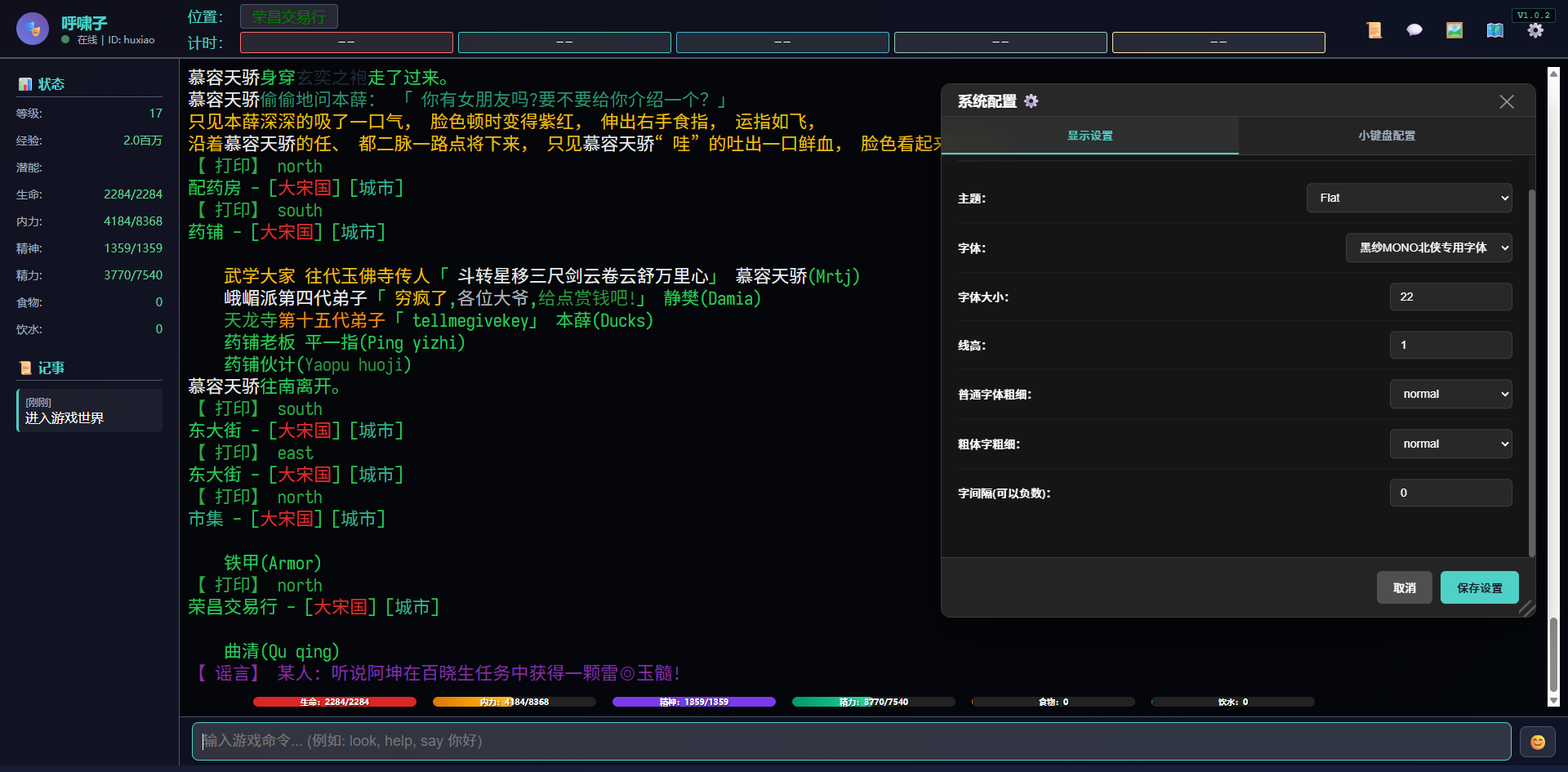
Task: Open the picture gallery icon
Action: pyautogui.click(x=1454, y=29)
